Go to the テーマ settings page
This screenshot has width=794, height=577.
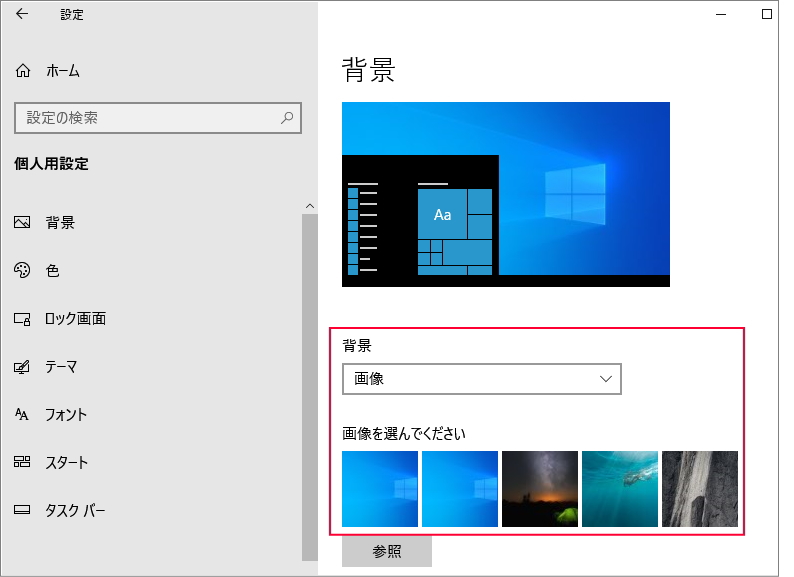pyautogui.click(x=61, y=367)
